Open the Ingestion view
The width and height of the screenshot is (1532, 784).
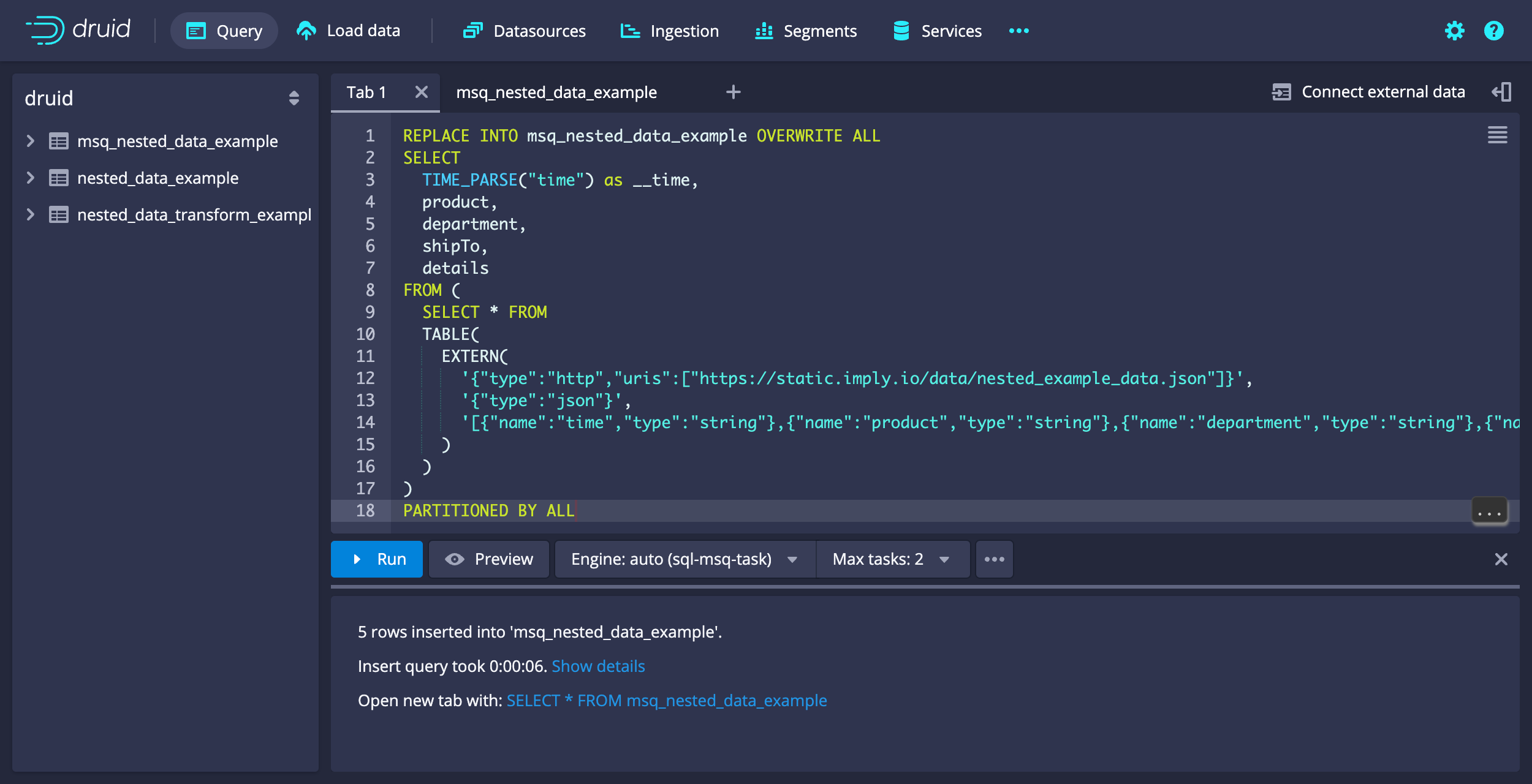[669, 31]
